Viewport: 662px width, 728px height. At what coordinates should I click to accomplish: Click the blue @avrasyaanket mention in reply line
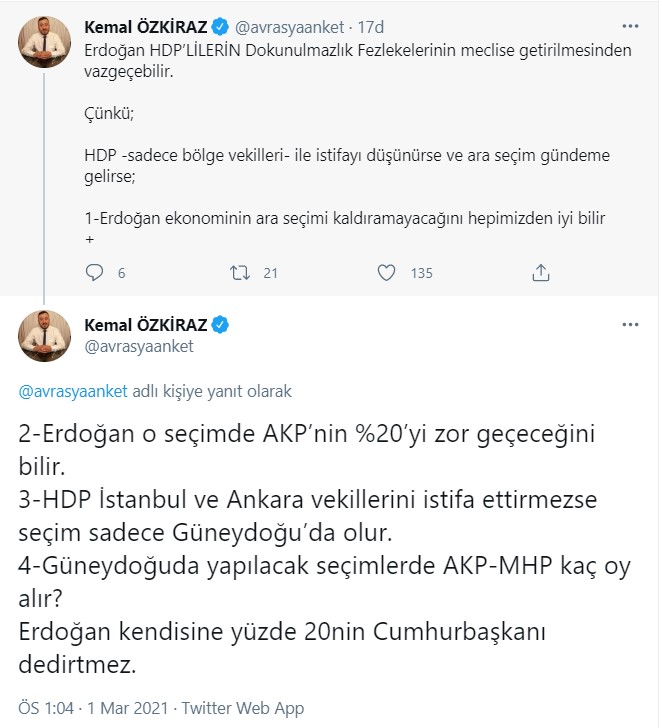pos(74,392)
